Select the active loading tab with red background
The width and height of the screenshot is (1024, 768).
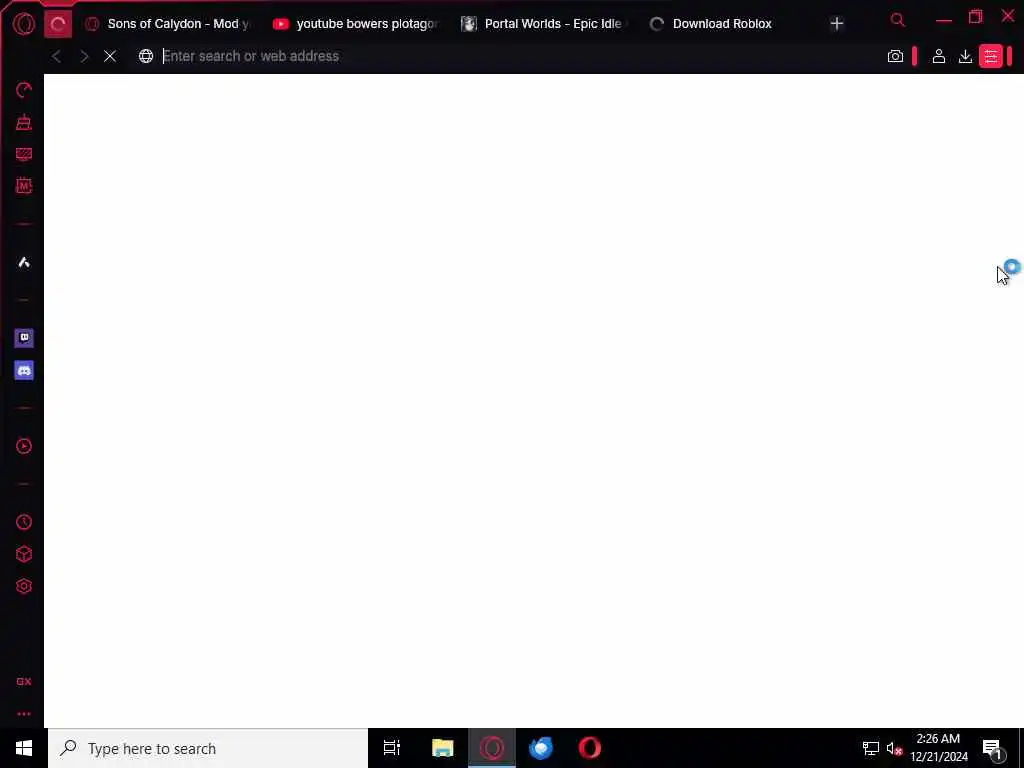point(58,24)
